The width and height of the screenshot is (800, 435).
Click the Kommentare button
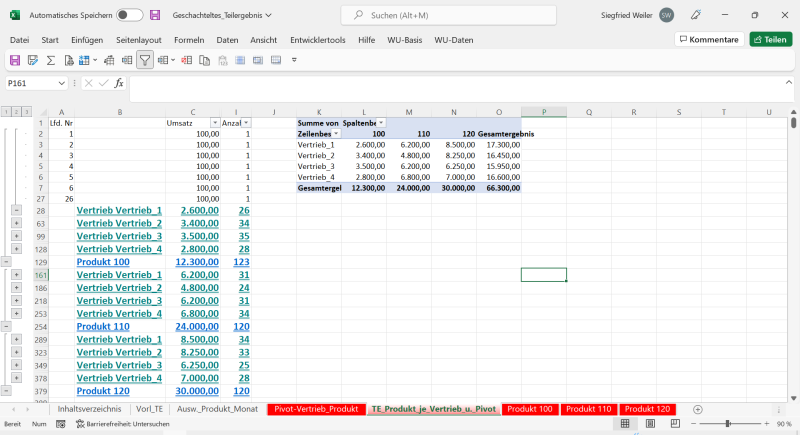(709, 39)
